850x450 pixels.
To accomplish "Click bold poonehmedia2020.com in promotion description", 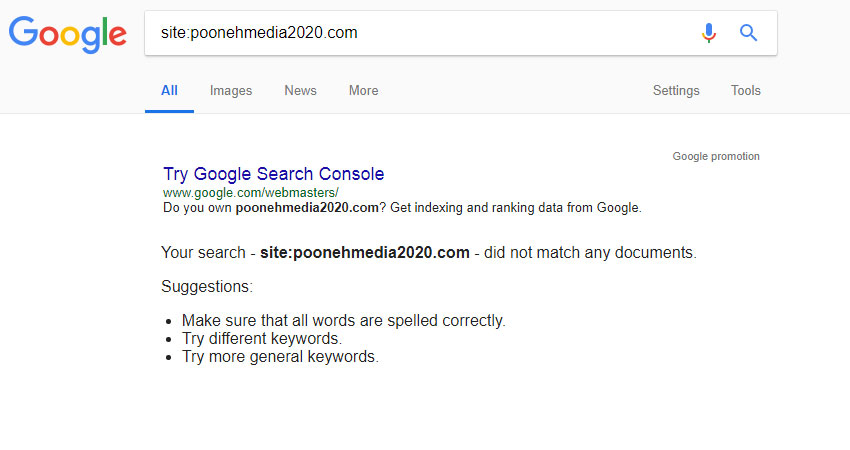I will click(x=307, y=208).
